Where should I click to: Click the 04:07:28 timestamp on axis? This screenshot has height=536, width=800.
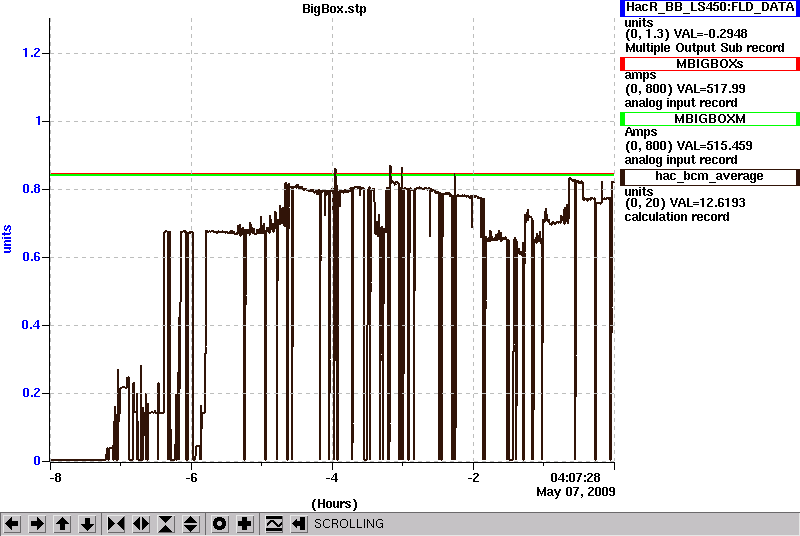tap(575, 478)
